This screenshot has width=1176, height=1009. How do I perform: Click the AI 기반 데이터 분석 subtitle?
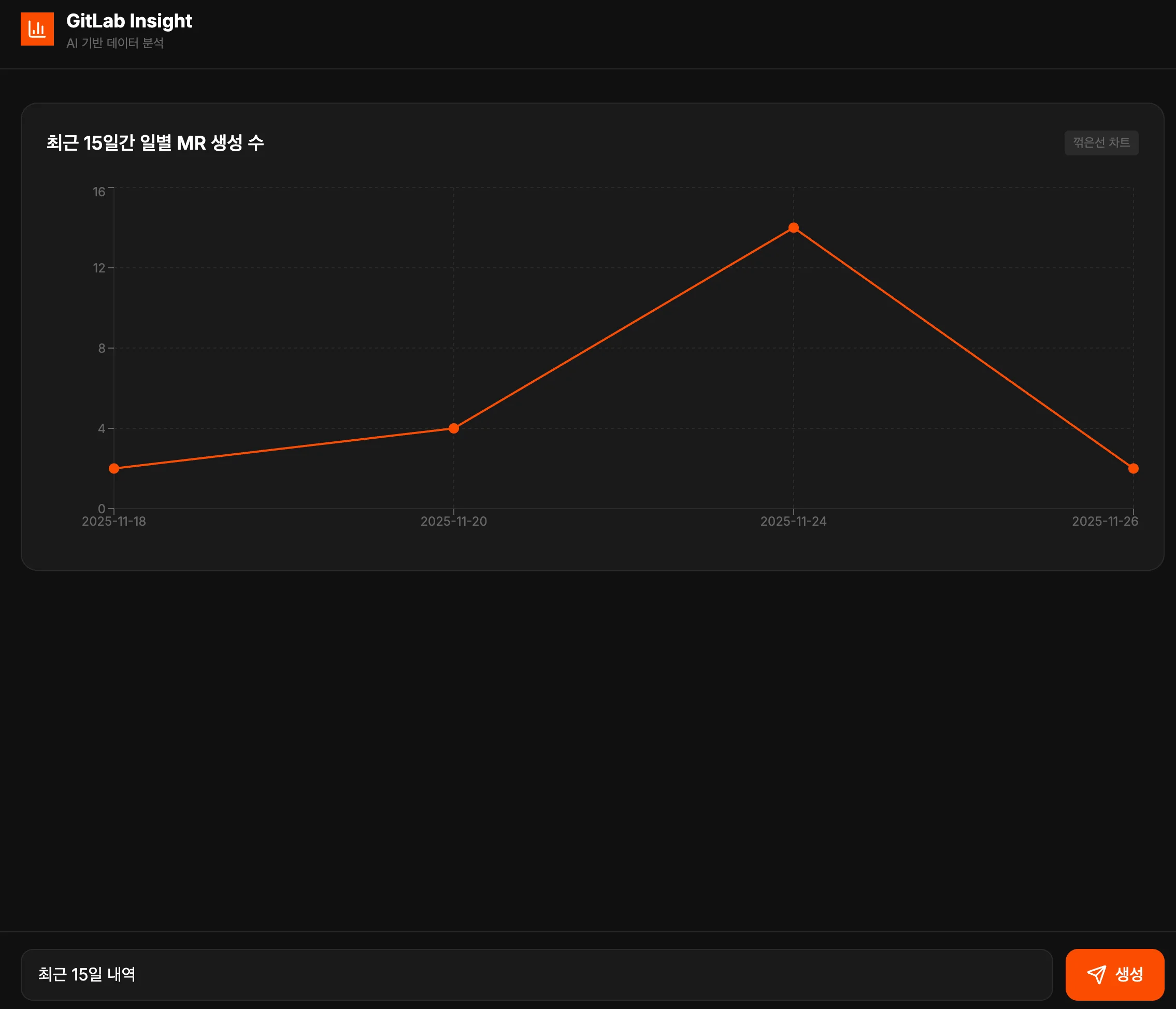pyautogui.click(x=114, y=43)
